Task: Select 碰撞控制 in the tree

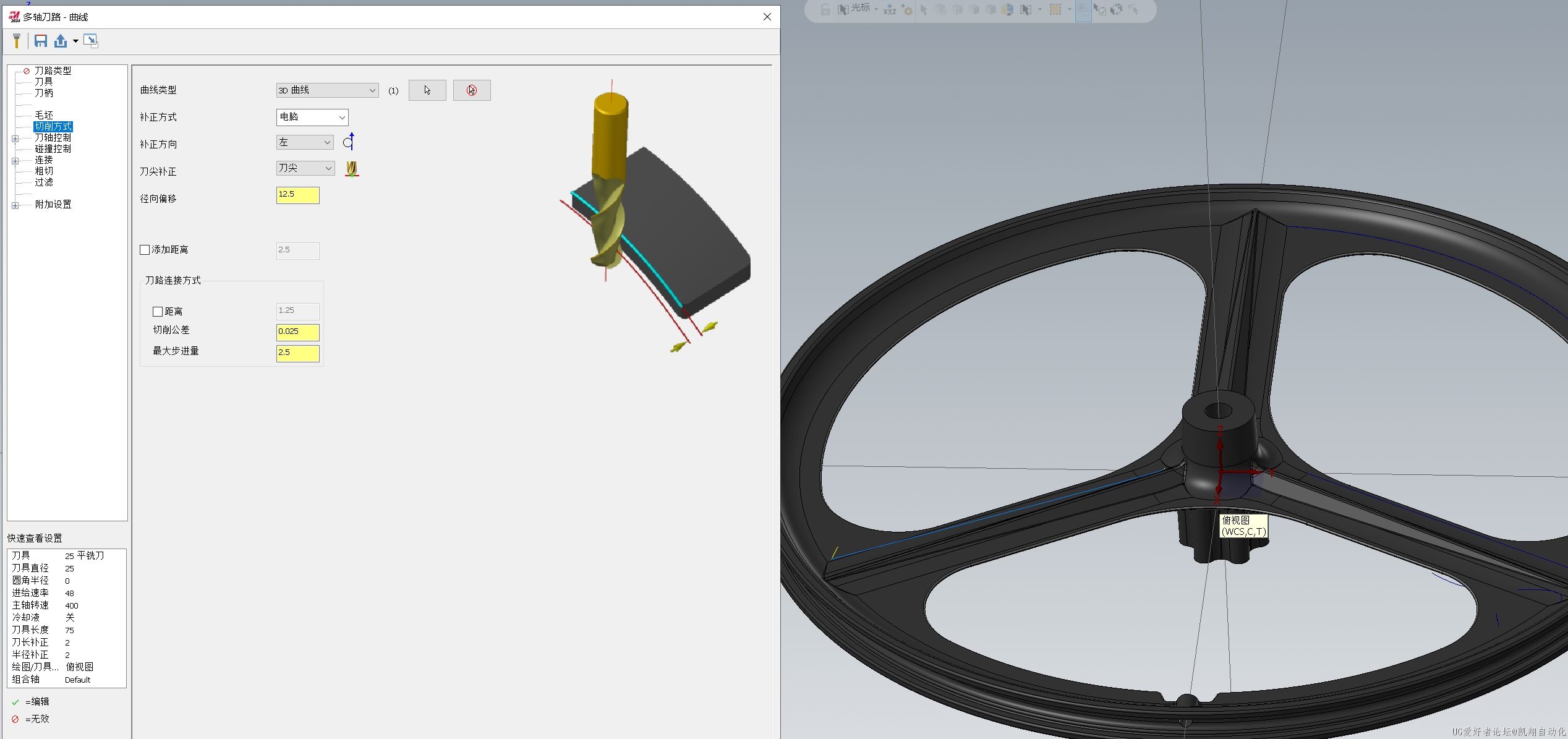Action: point(53,148)
